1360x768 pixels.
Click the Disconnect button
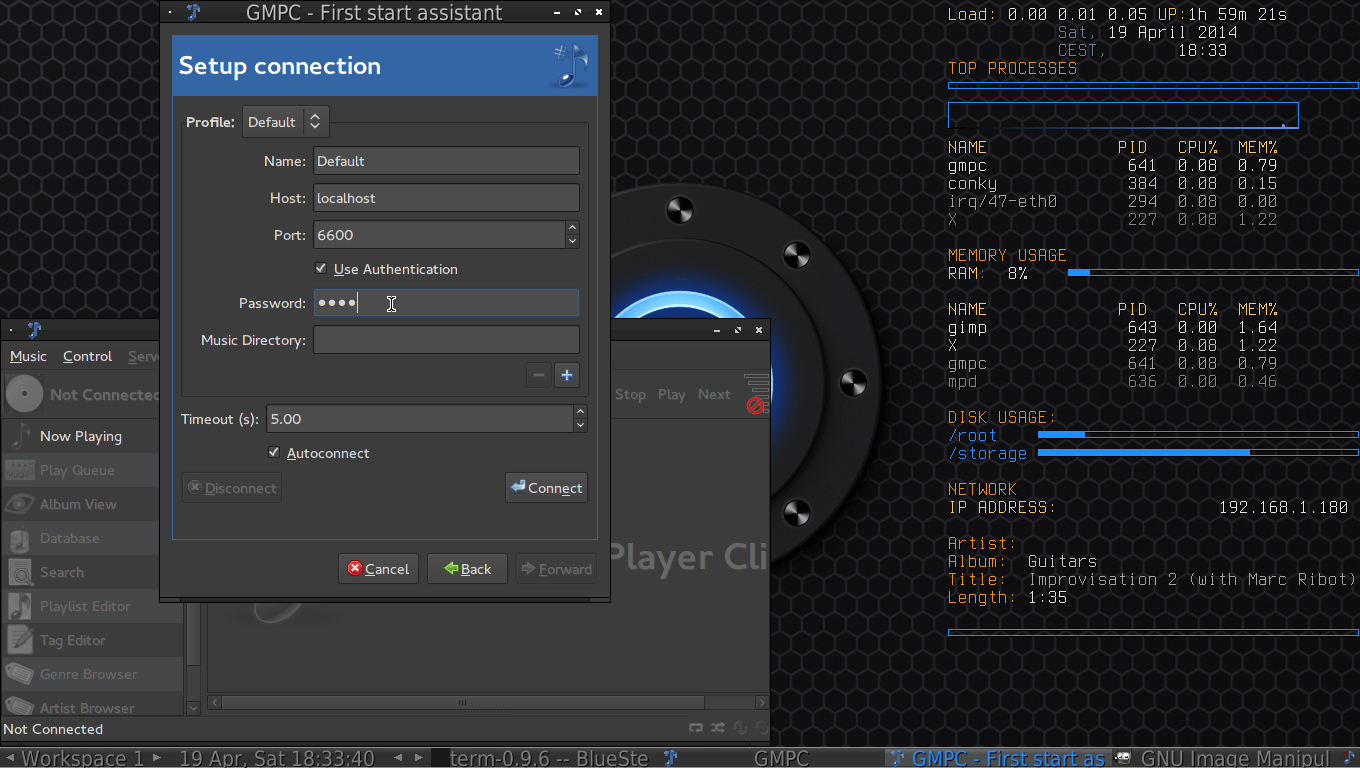click(232, 488)
